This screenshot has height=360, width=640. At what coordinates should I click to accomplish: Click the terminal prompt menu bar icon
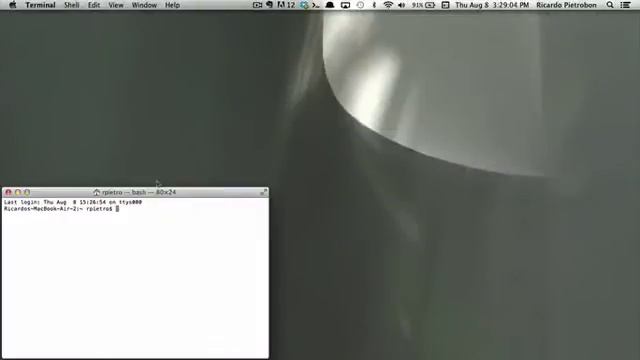[x=316, y=5]
